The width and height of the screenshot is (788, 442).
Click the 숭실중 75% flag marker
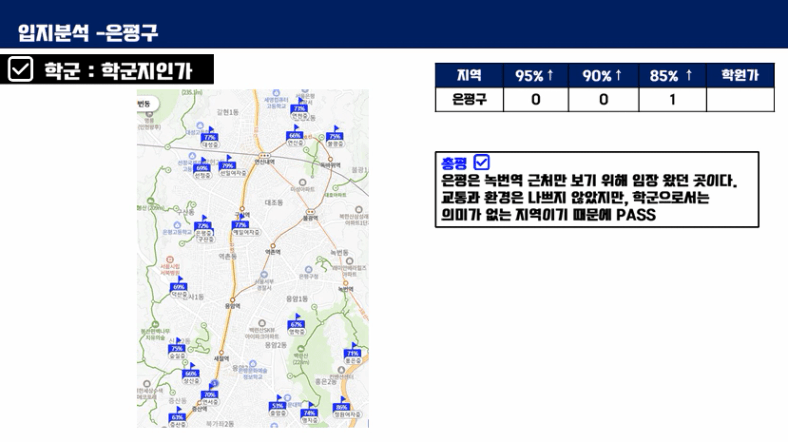[177, 349]
